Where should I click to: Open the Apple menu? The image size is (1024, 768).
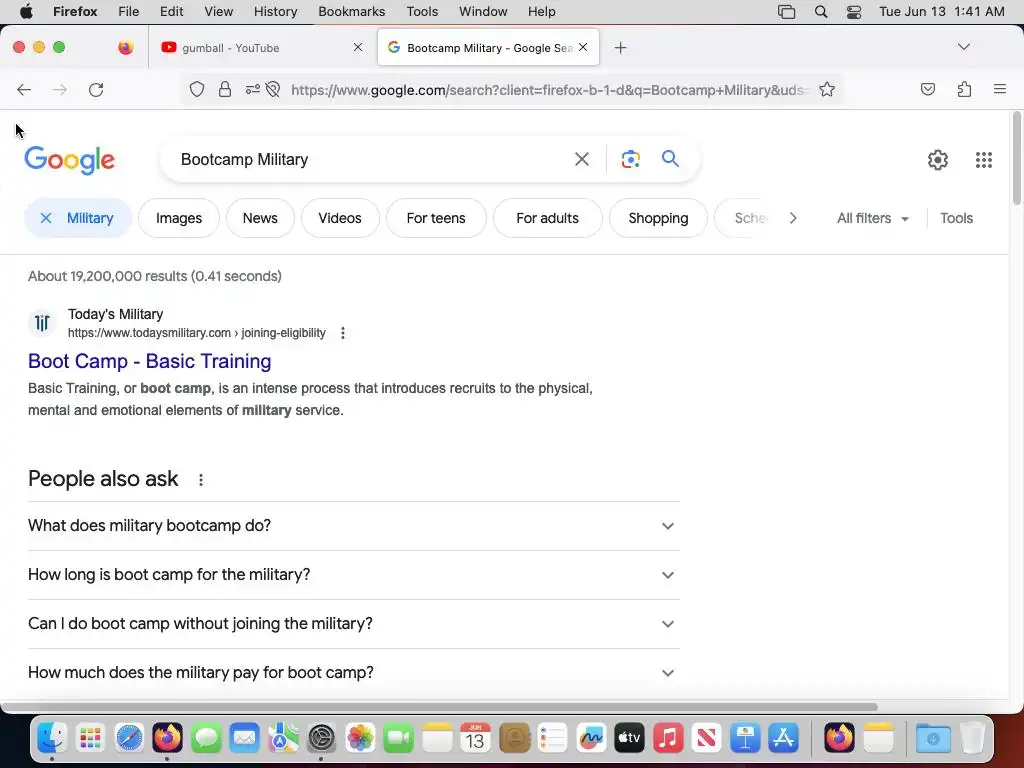click(x=26, y=12)
